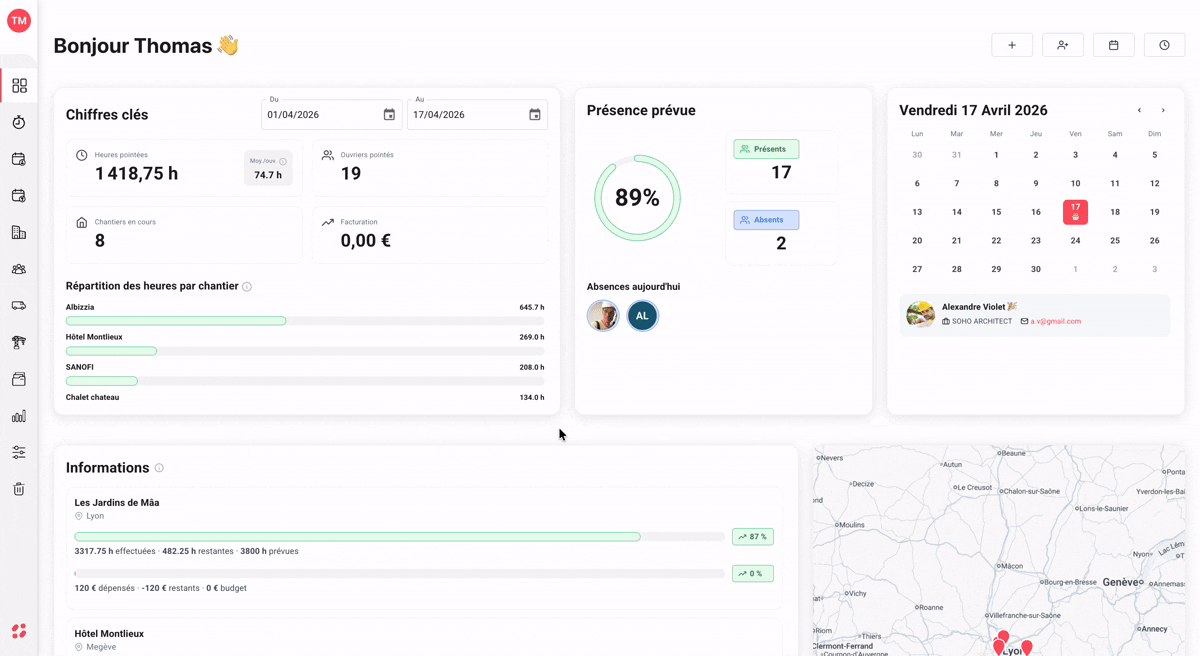The height and width of the screenshot is (656, 1200).
Task: Click the 87 % progress badge
Action: [x=753, y=537]
